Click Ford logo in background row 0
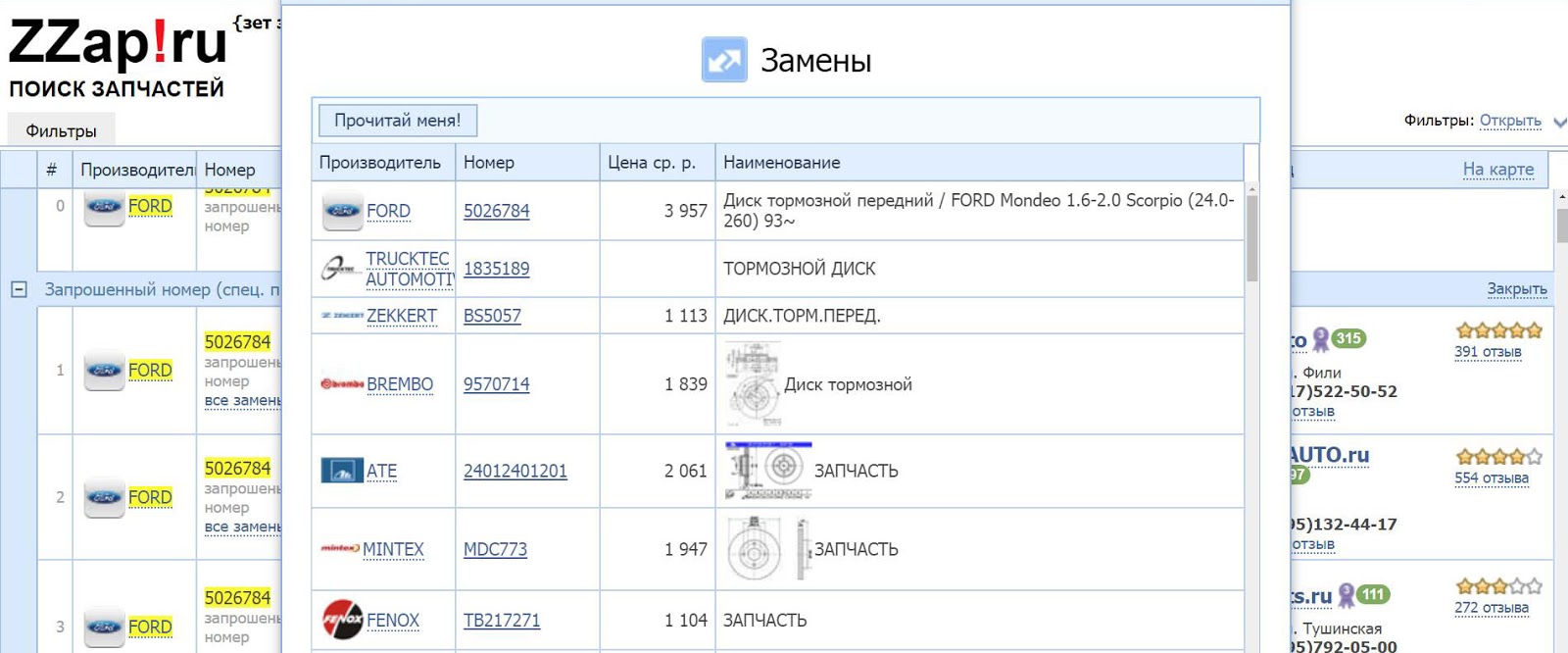The image size is (1568, 653). pyautogui.click(x=104, y=207)
